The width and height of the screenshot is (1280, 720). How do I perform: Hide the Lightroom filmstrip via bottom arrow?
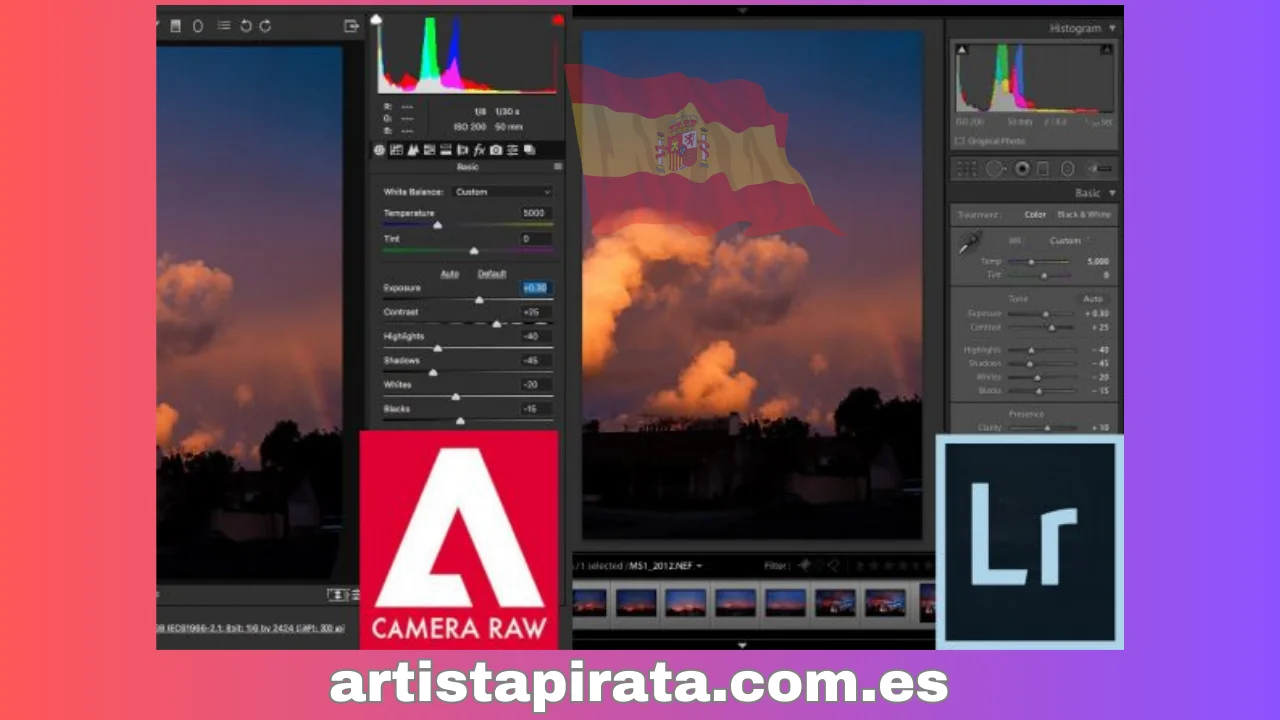pyautogui.click(x=741, y=645)
